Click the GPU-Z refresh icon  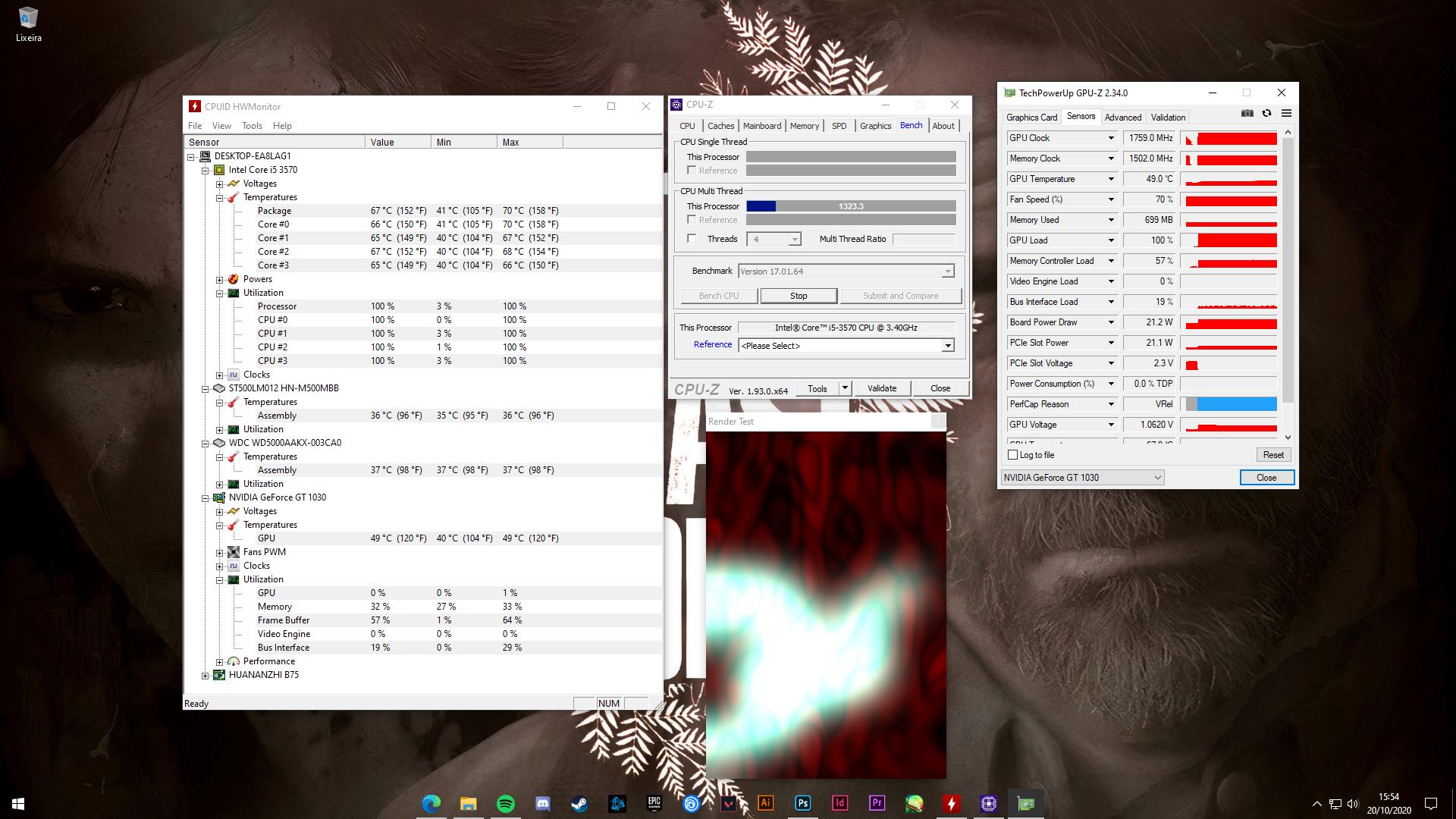(1266, 114)
